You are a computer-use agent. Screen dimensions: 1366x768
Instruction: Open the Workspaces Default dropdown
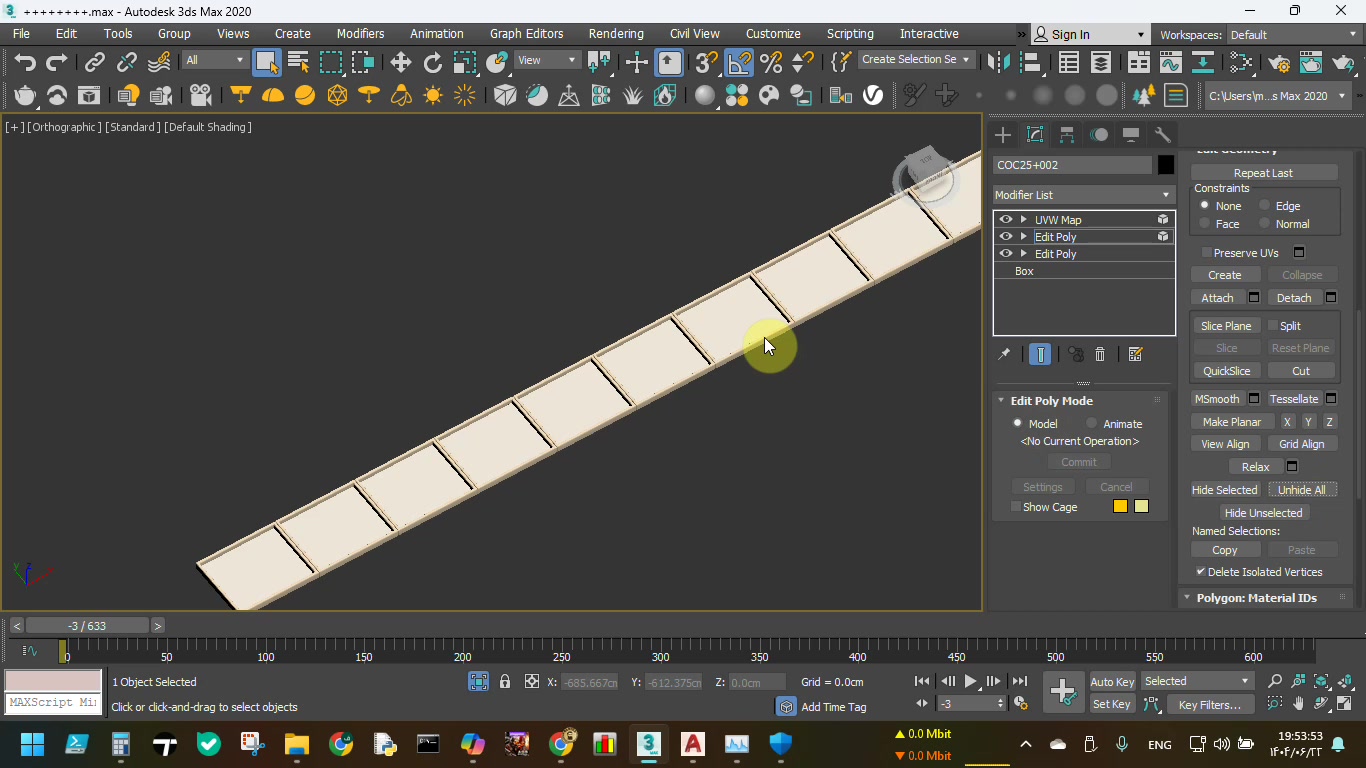pyautogui.click(x=1290, y=35)
